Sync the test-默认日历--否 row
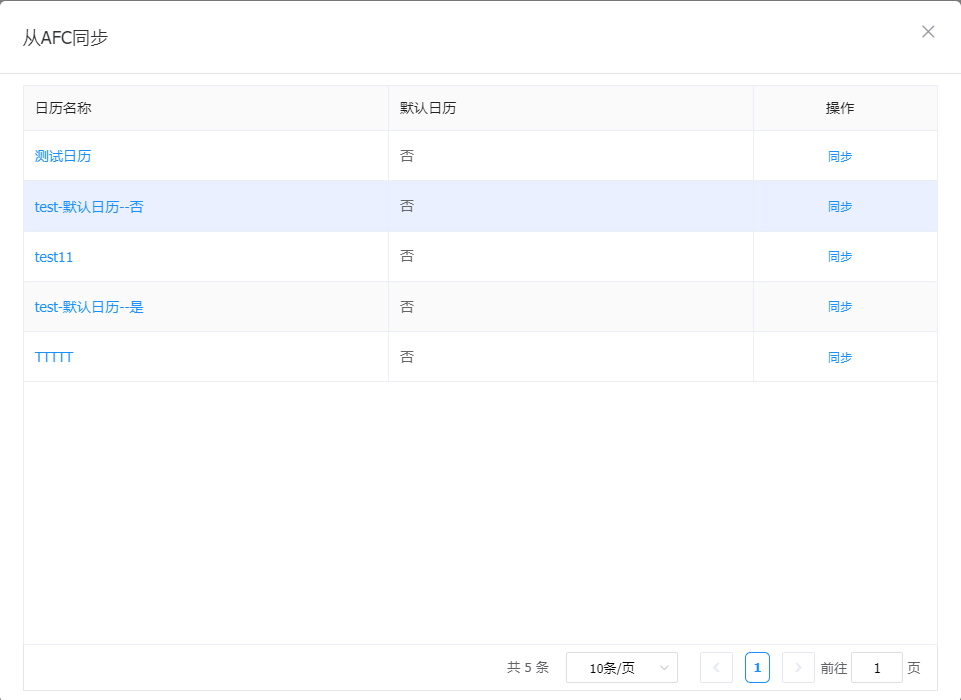The image size is (961, 700). point(840,207)
